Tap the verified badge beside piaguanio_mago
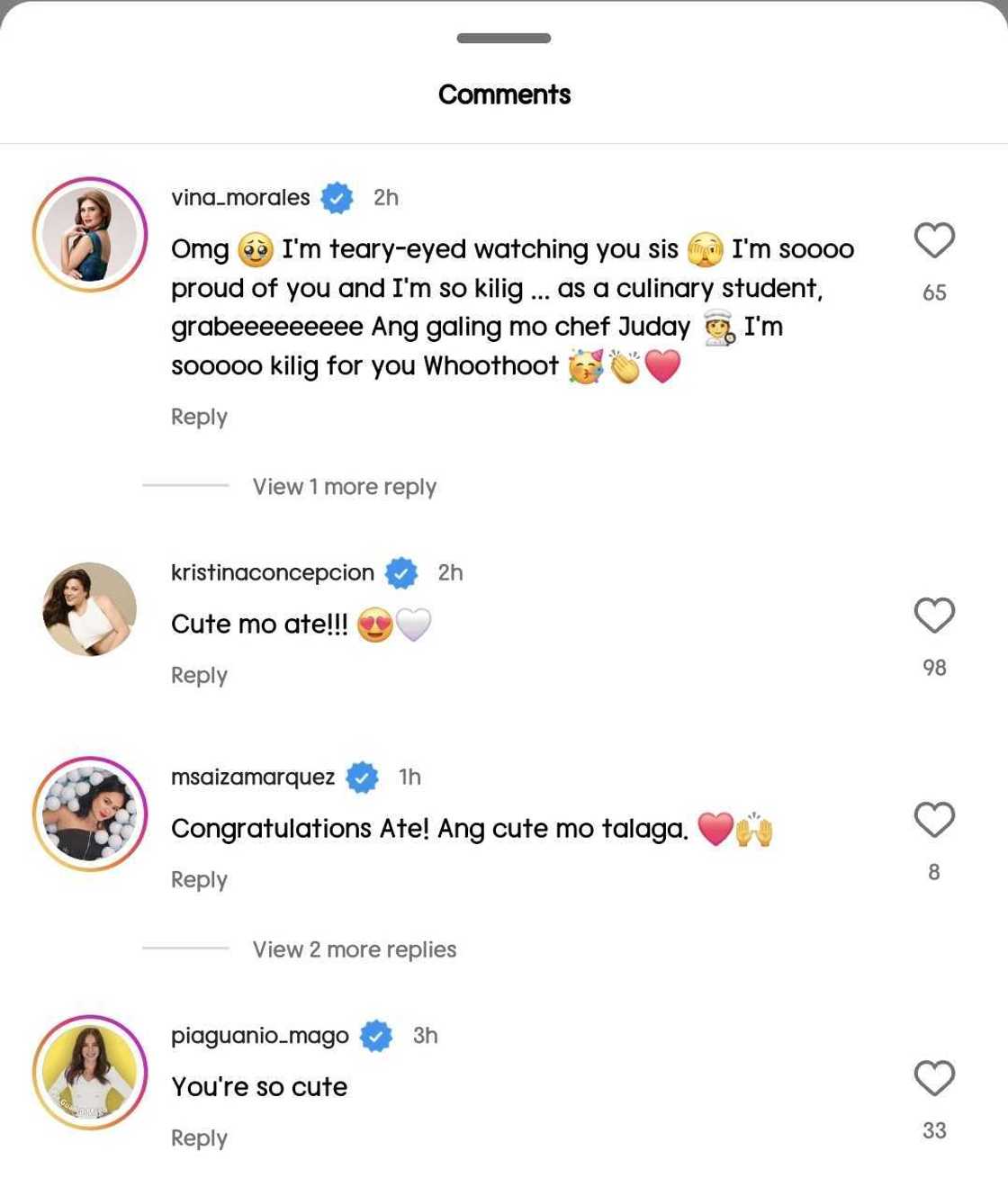Screen dimensions: 1008x1187 point(376,1036)
